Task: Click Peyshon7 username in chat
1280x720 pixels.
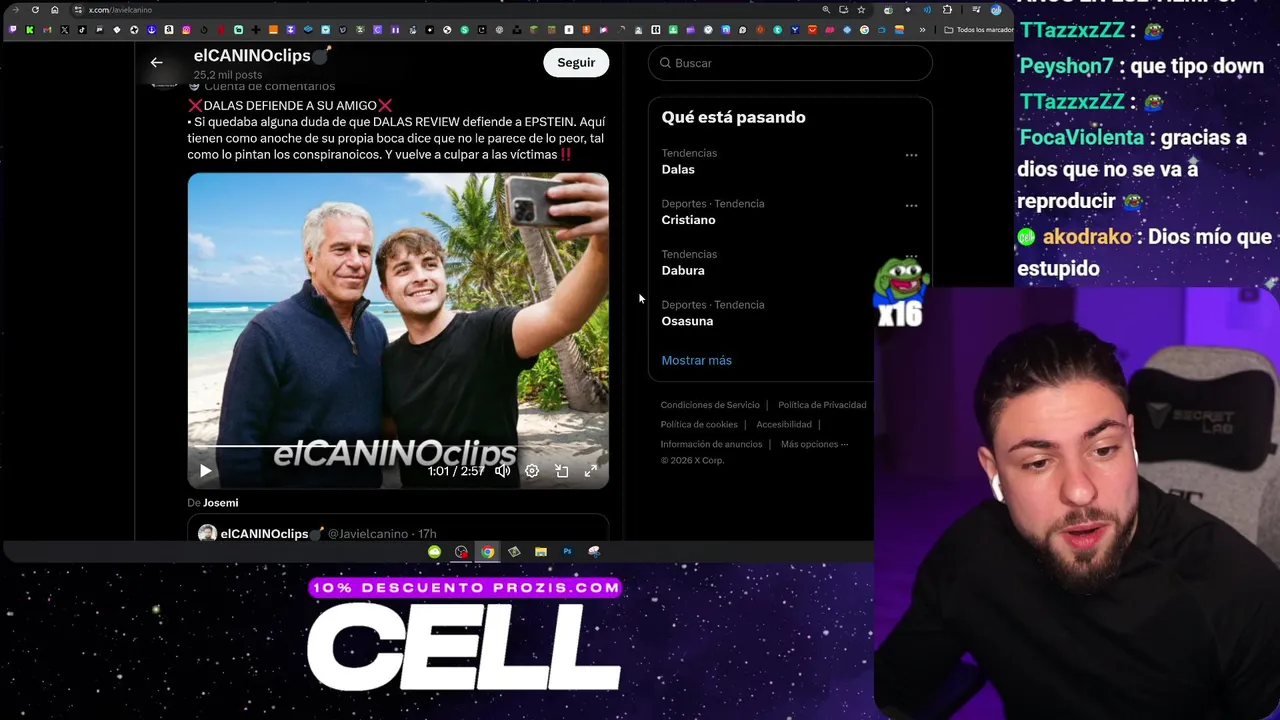Action: click(x=1066, y=67)
